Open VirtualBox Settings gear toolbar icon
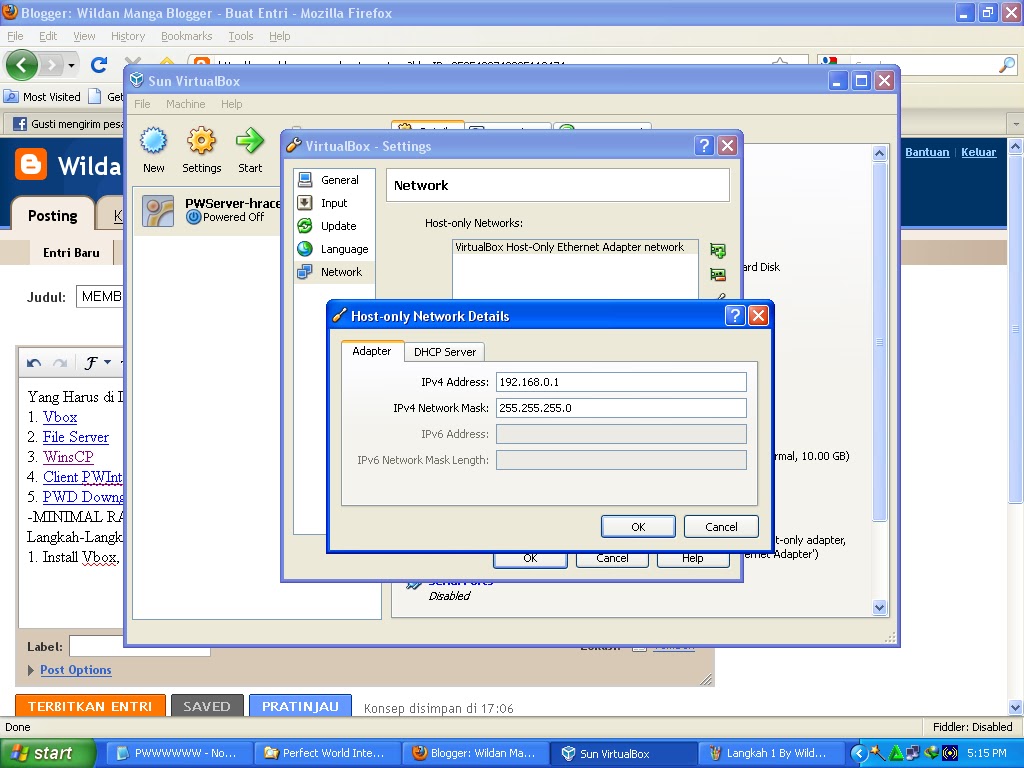The image size is (1024, 768). click(201, 140)
